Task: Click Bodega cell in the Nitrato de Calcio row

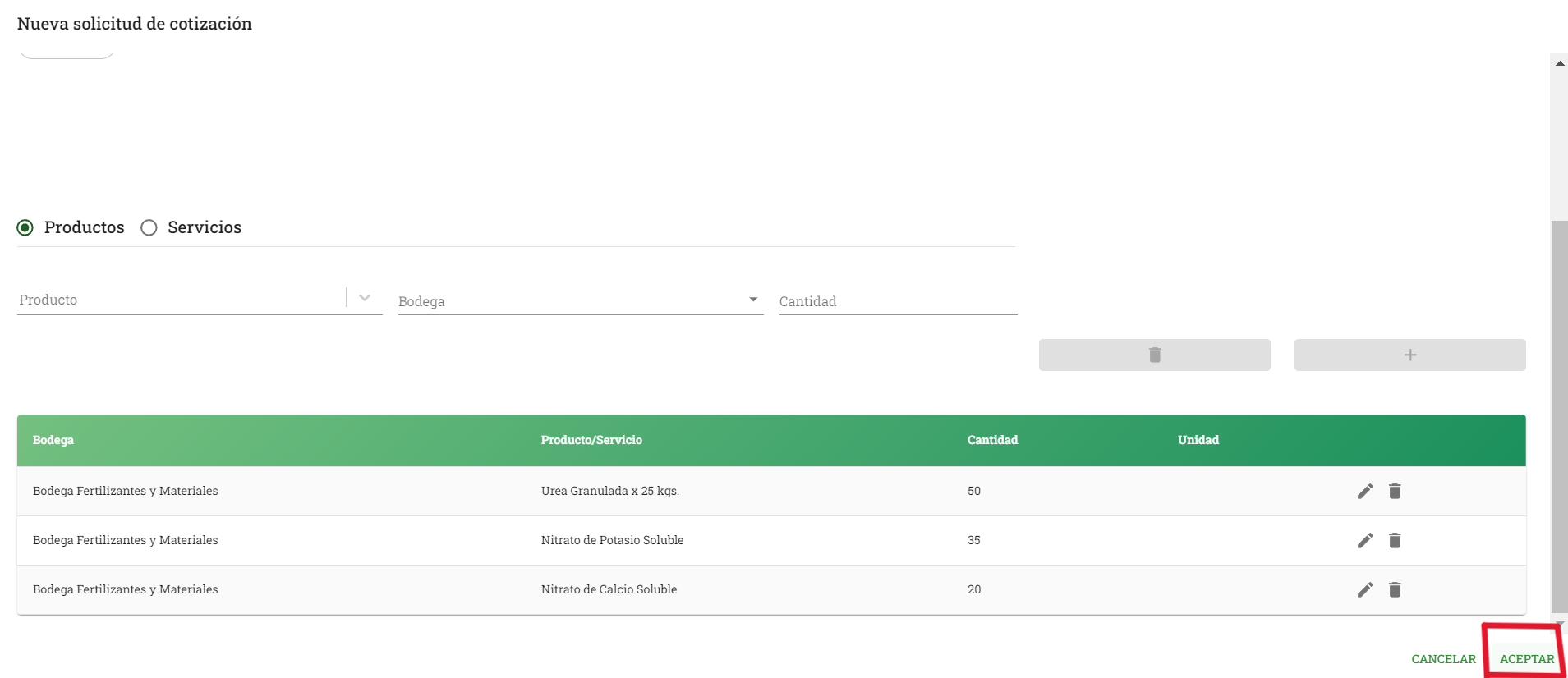Action: [126, 589]
